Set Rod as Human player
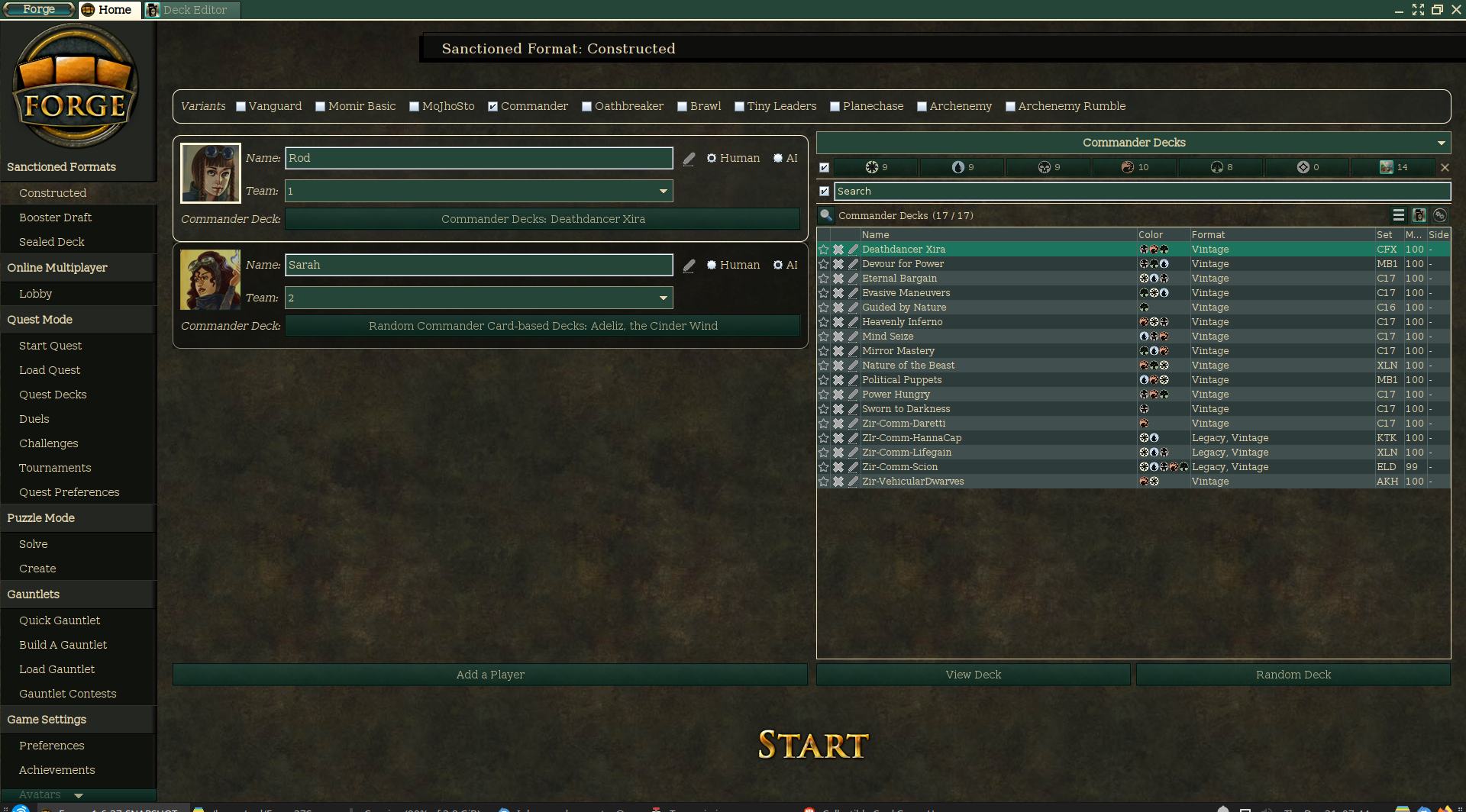The width and height of the screenshot is (1466, 812). tap(712, 158)
